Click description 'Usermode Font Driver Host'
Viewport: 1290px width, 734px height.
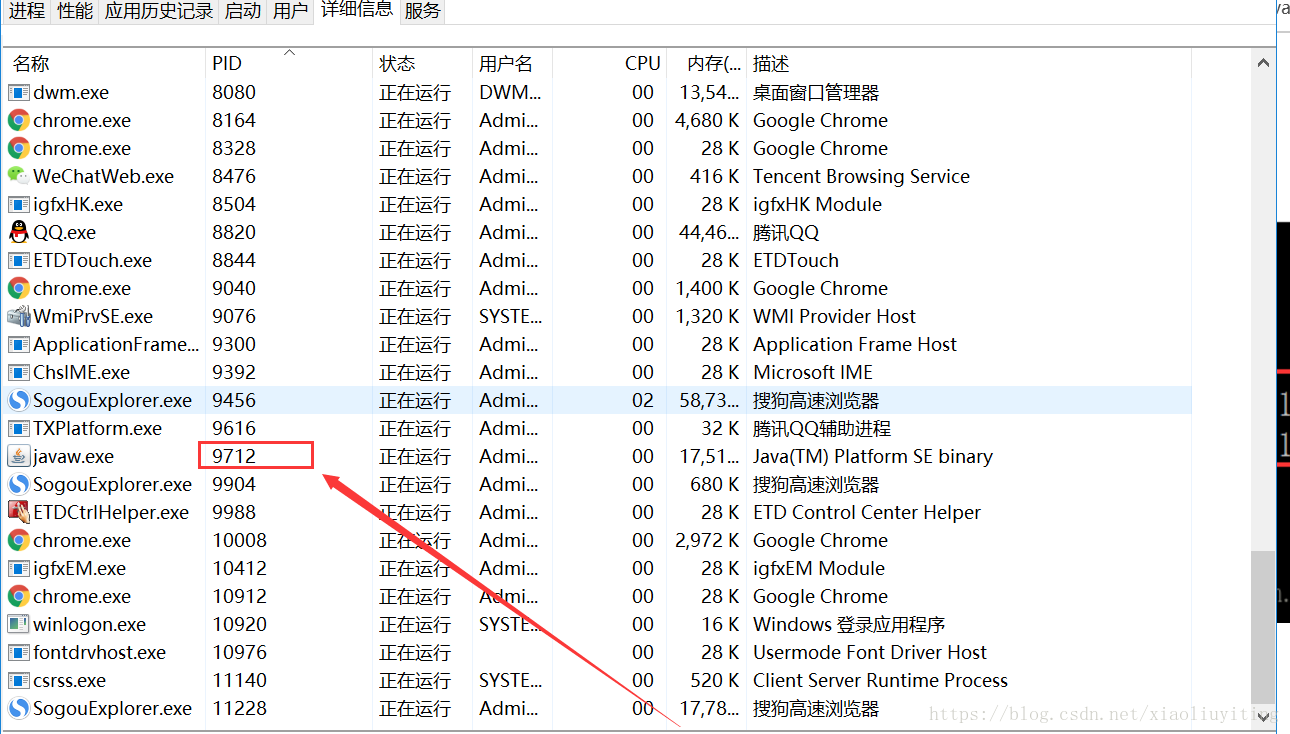870,652
